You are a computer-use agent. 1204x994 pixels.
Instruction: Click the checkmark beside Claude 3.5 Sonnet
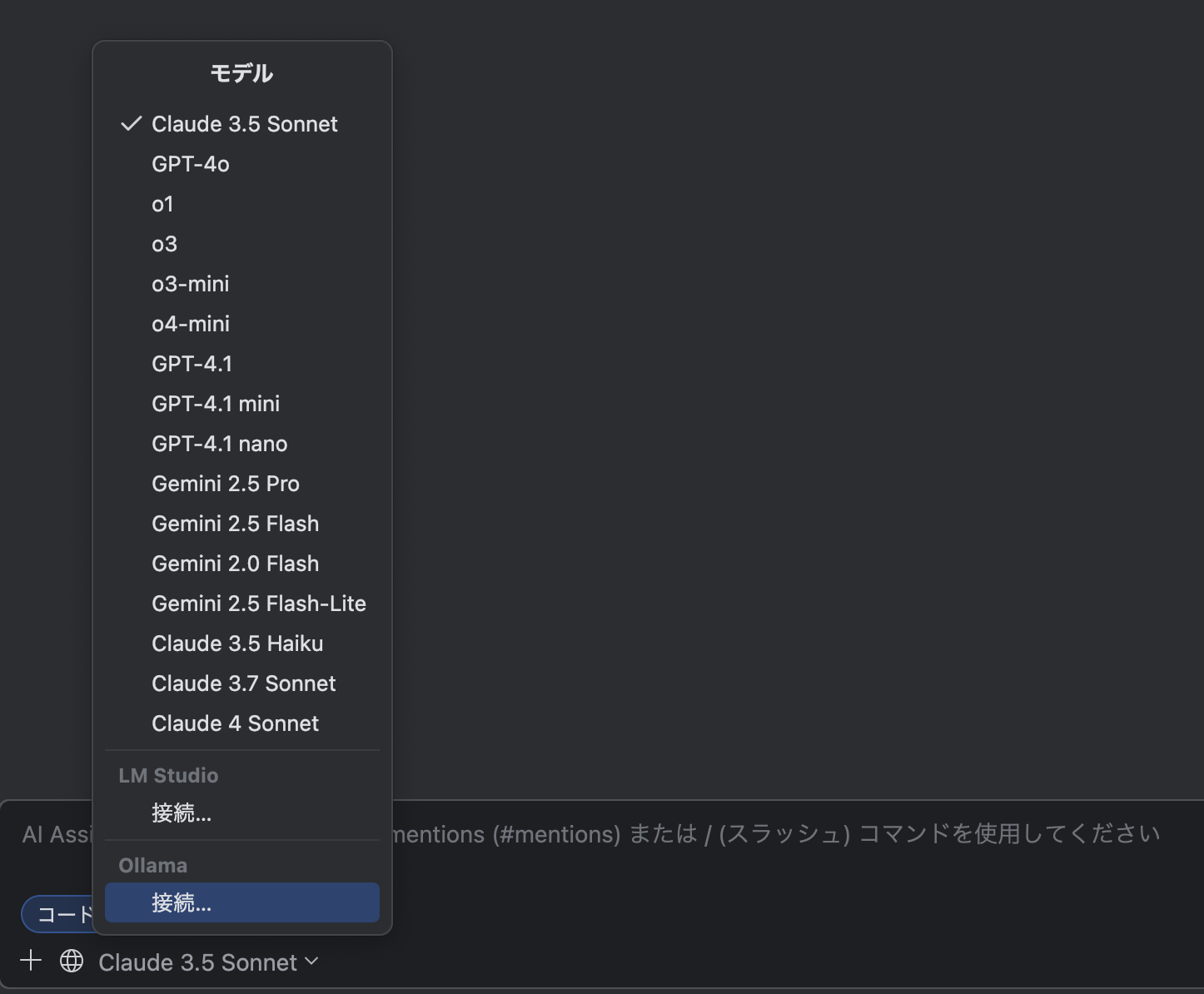pyautogui.click(x=131, y=123)
